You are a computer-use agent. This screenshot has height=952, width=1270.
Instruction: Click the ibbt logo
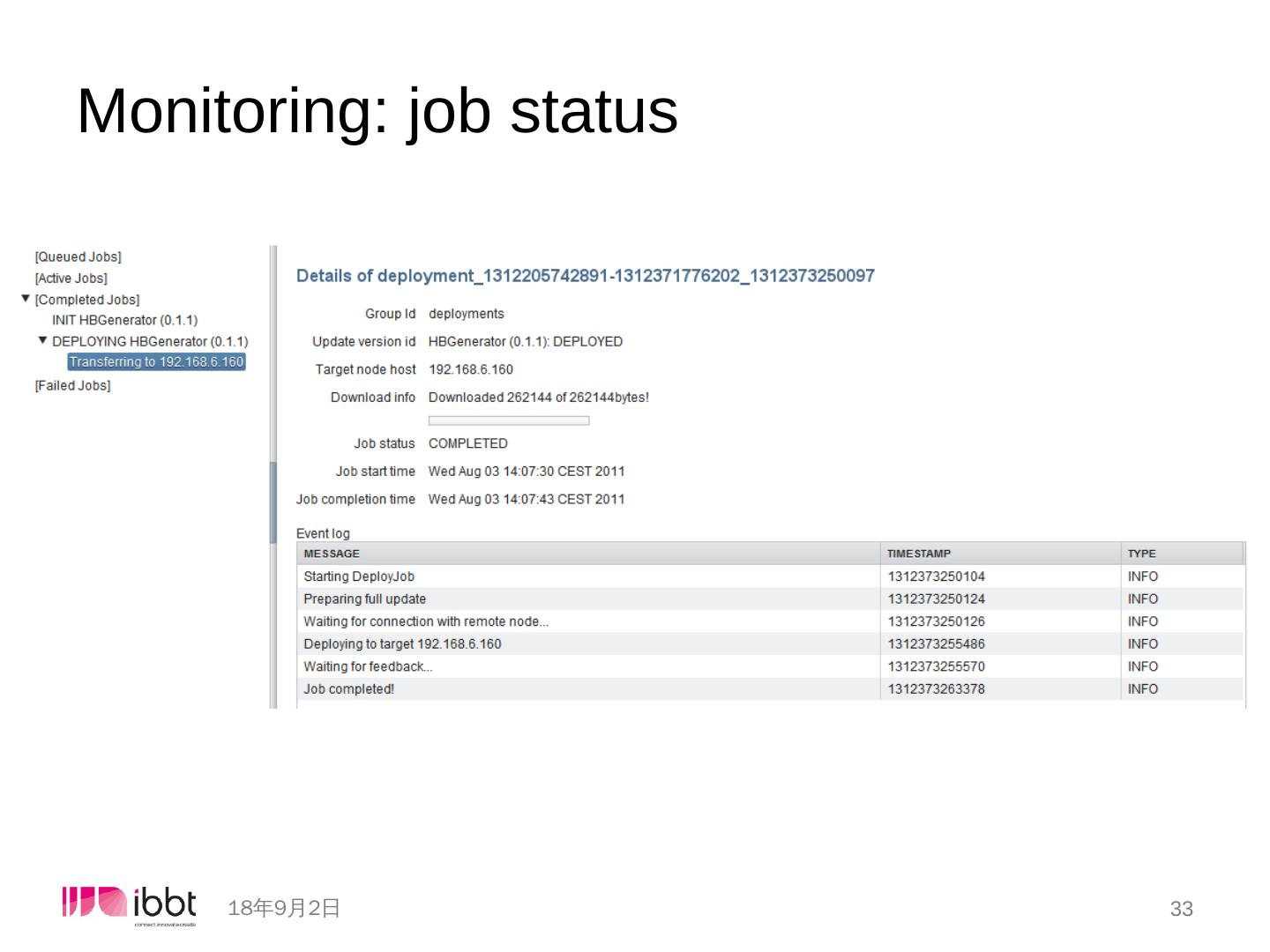tap(130, 905)
